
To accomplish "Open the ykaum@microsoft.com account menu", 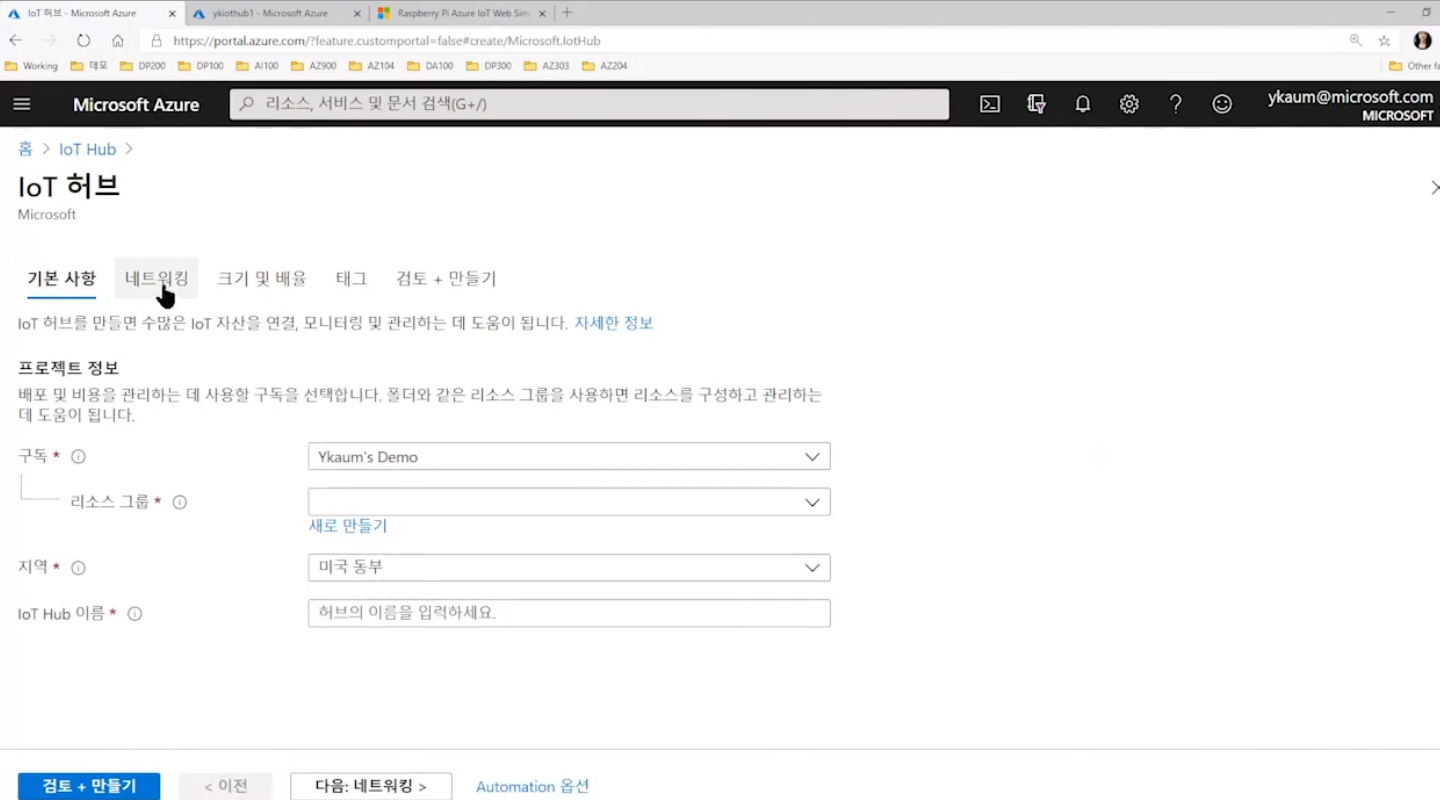I will [x=1350, y=104].
